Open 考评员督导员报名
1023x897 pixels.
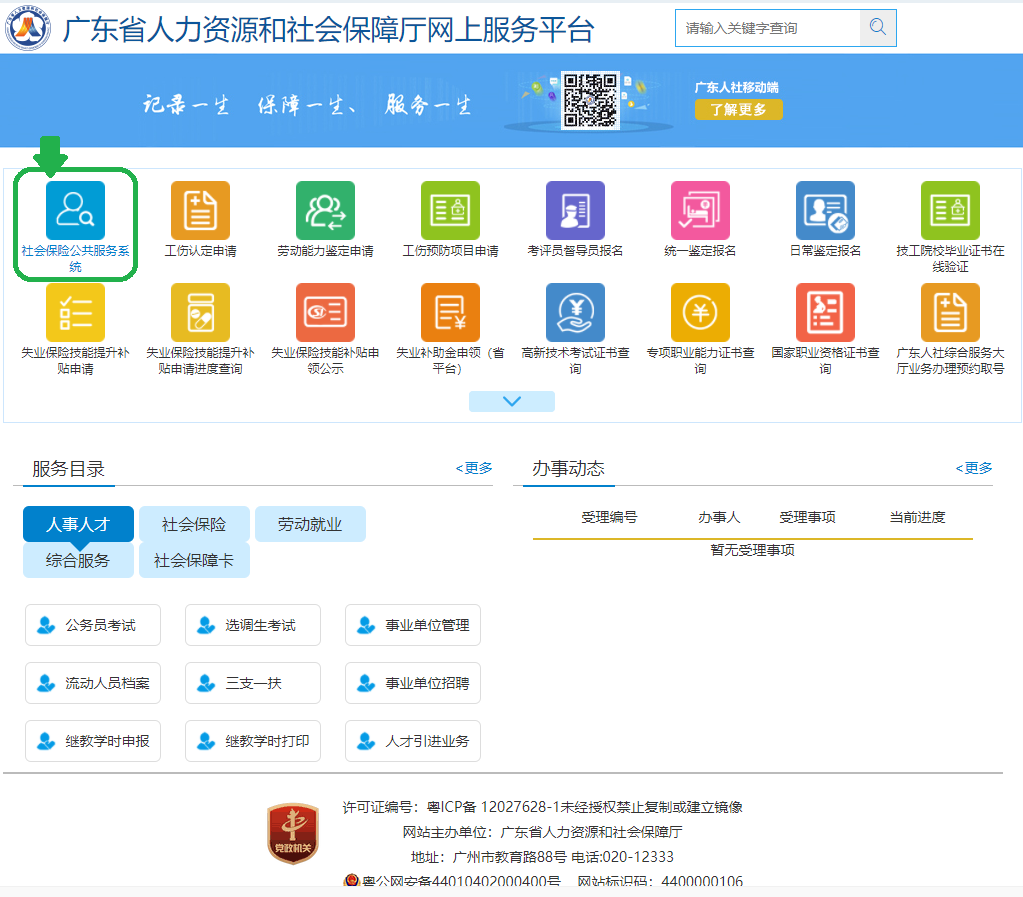pos(574,210)
